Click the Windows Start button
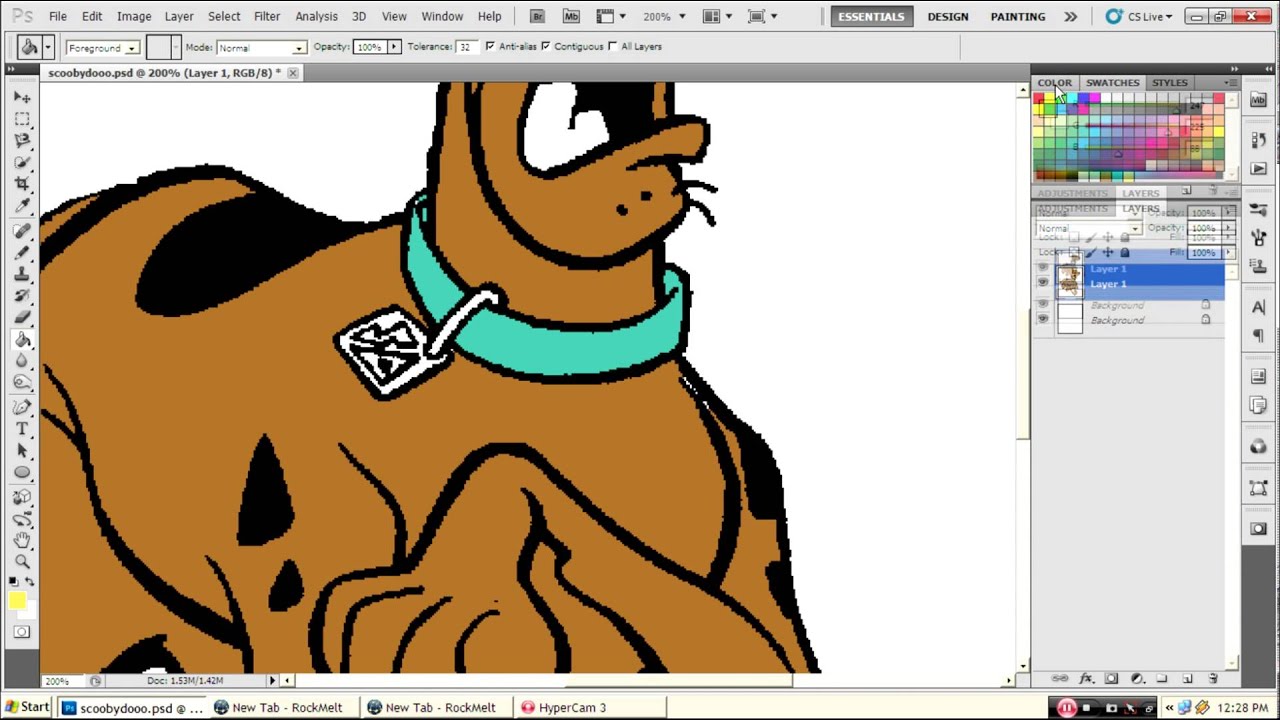Viewport: 1280px width, 720px height. click(x=26, y=707)
